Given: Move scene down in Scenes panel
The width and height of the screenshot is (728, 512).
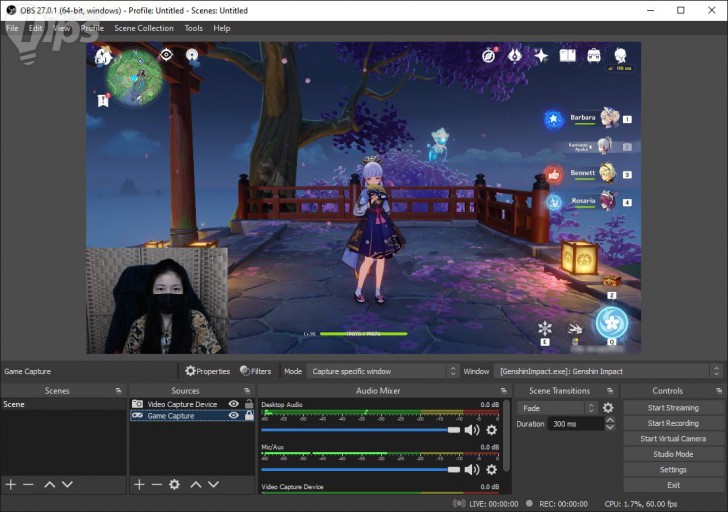Looking at the screenshot, I should coord(67,485).
